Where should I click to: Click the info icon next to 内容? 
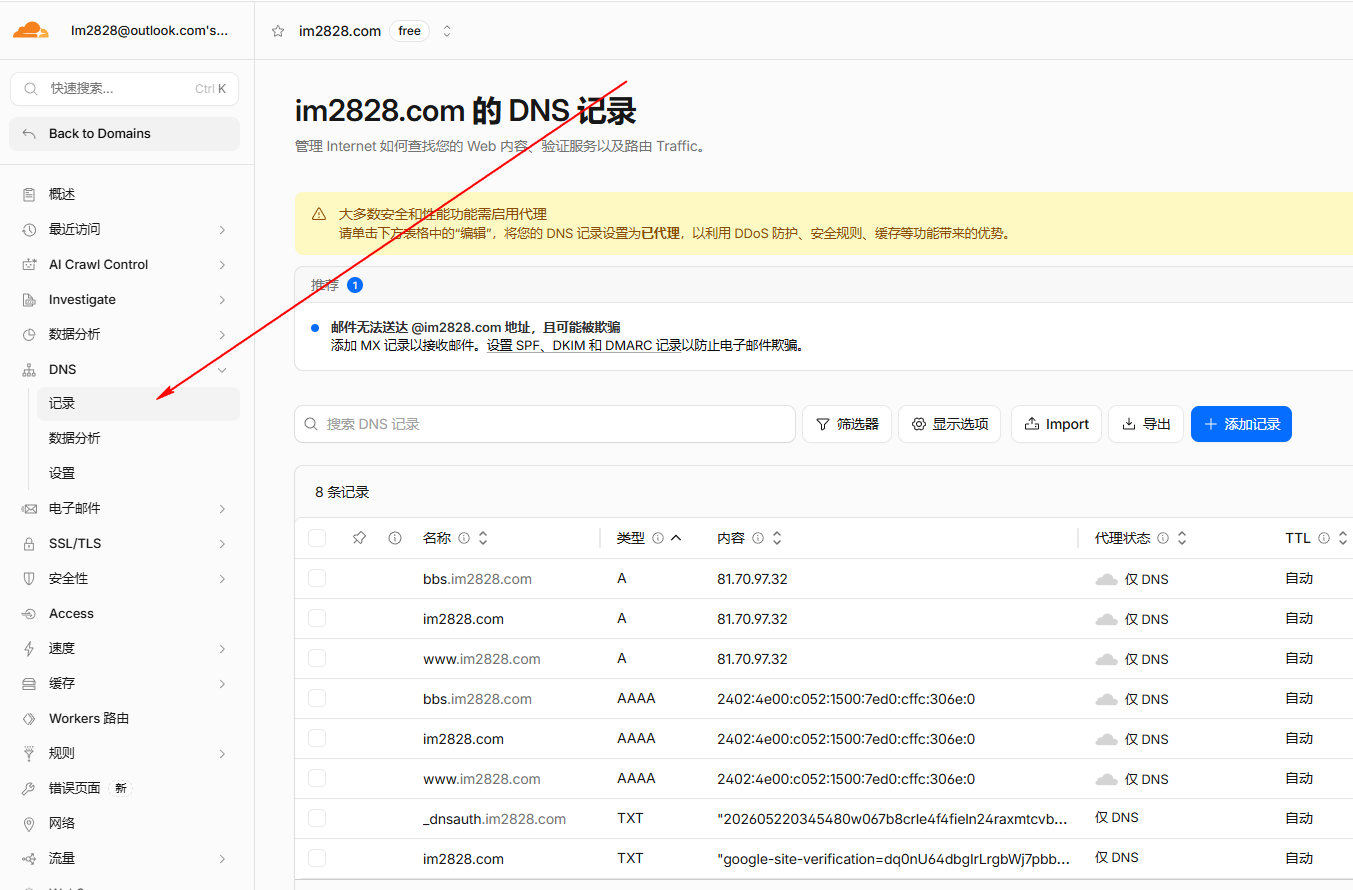pyautogui.click(x=758, y=538)
